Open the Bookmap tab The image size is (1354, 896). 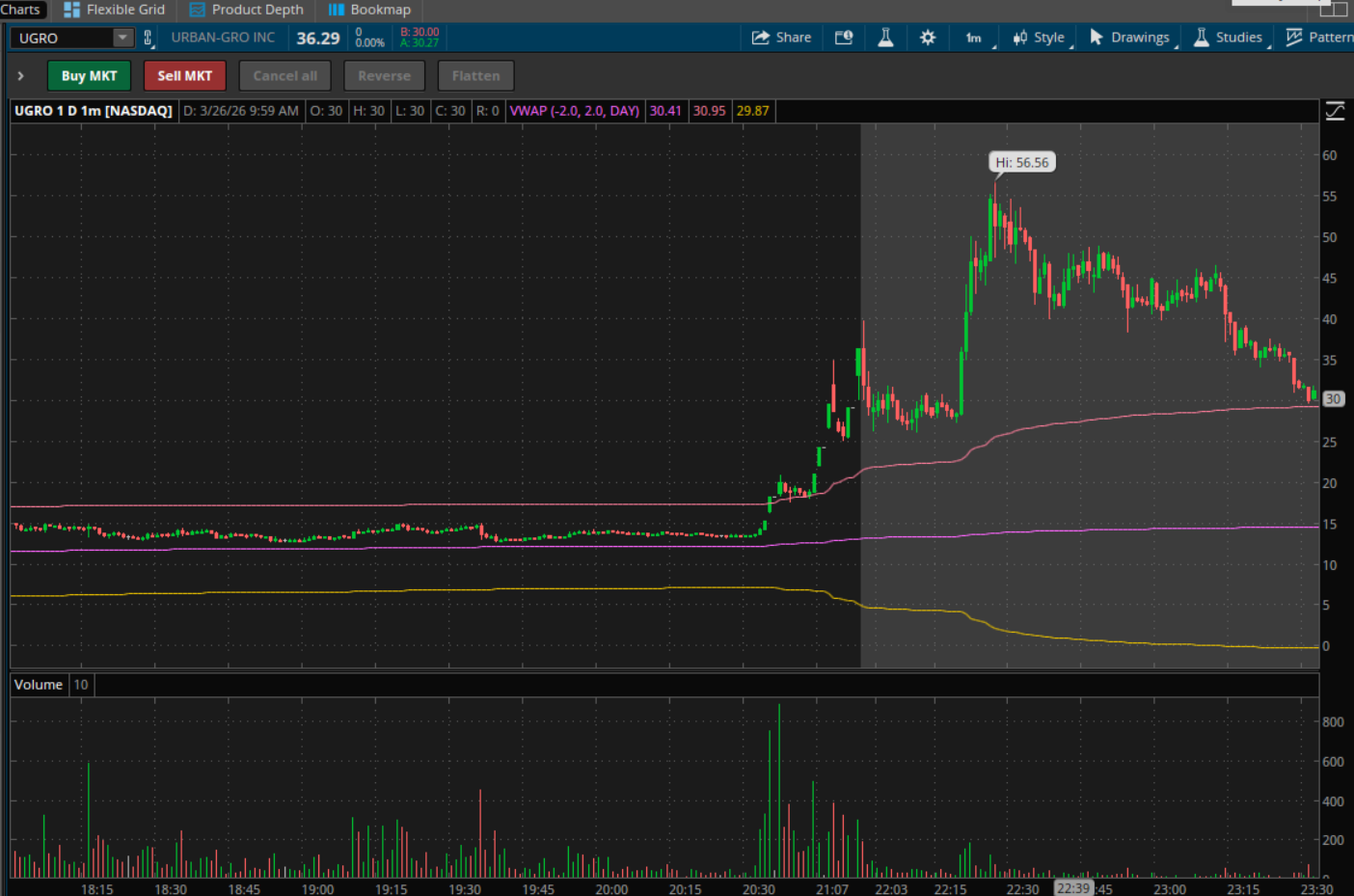tap(369, 10)
